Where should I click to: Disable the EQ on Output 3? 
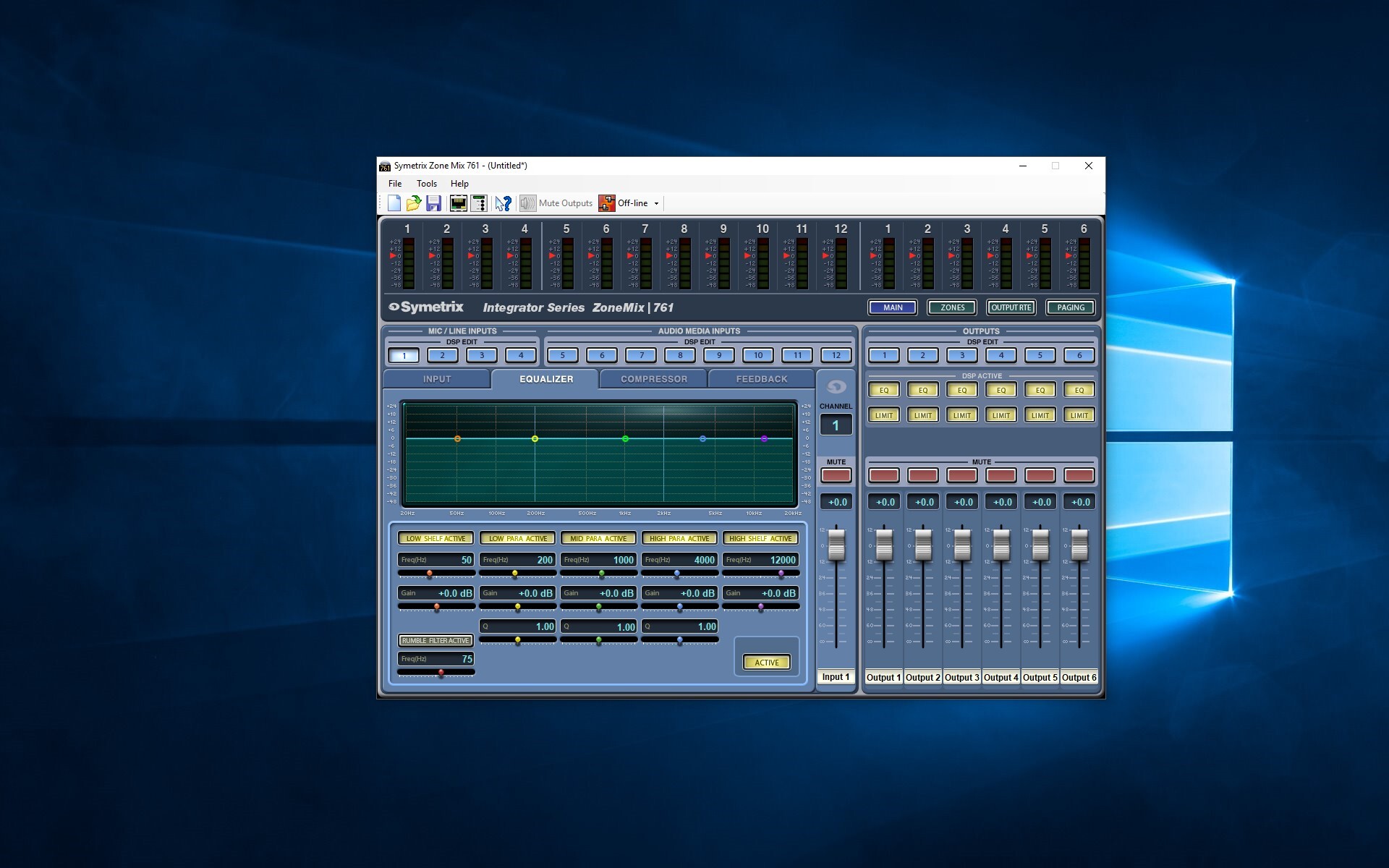pyautogui.click(x=961, y=390)
